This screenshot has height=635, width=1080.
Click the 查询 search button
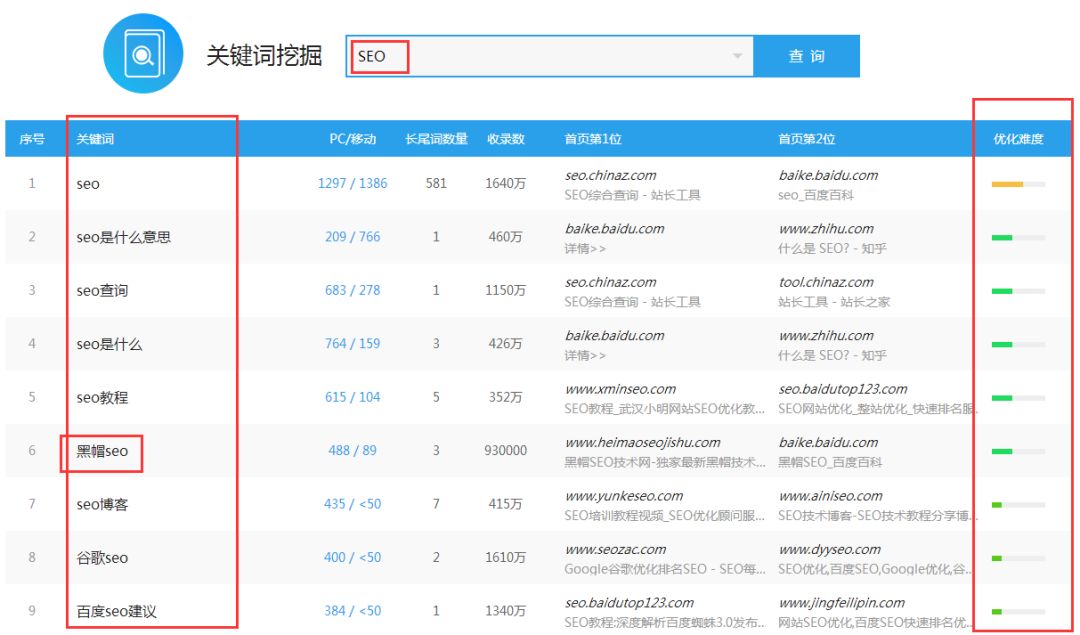point(806,56)
